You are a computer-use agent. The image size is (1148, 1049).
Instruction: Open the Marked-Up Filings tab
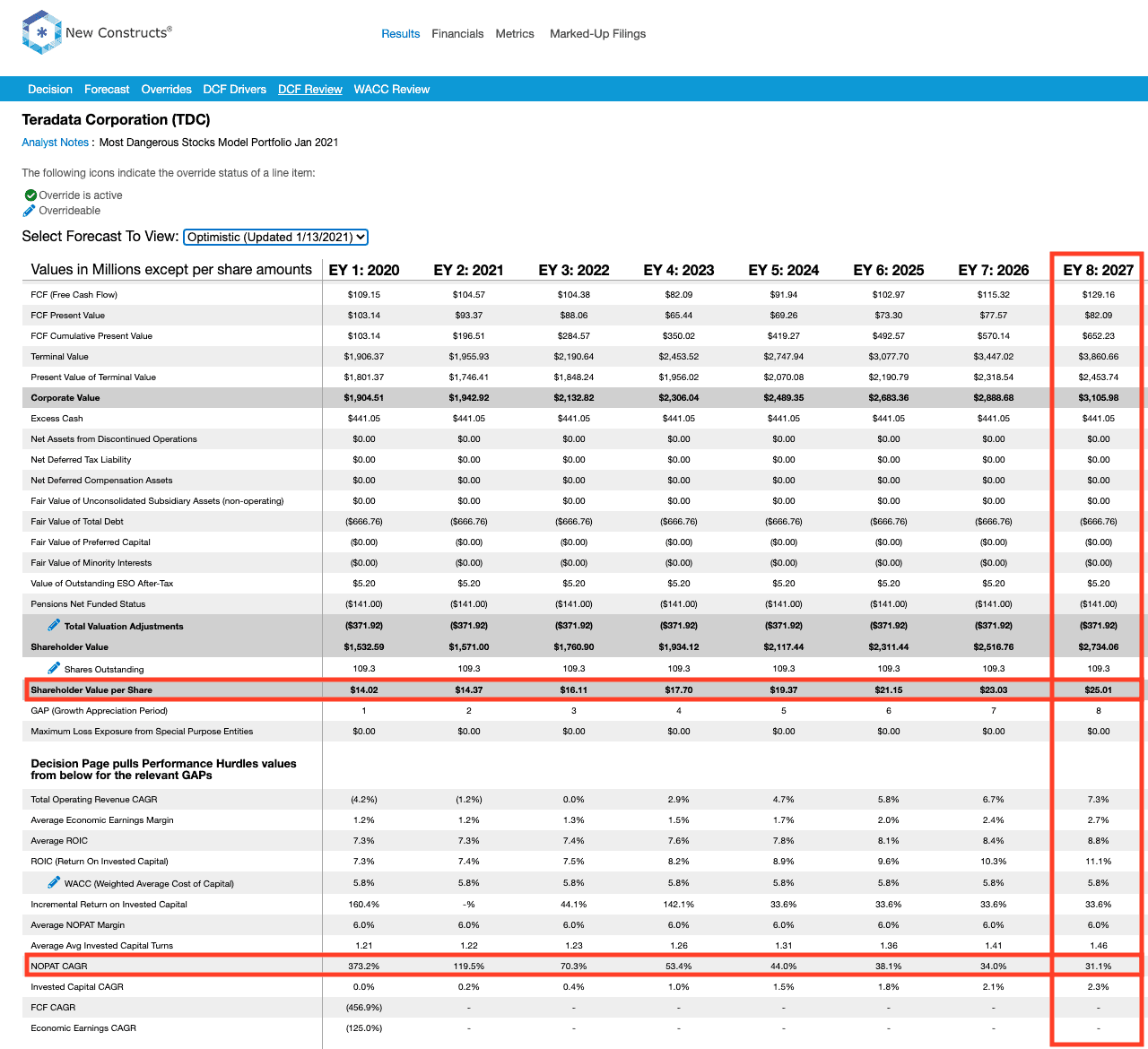(x=597, y=33)
